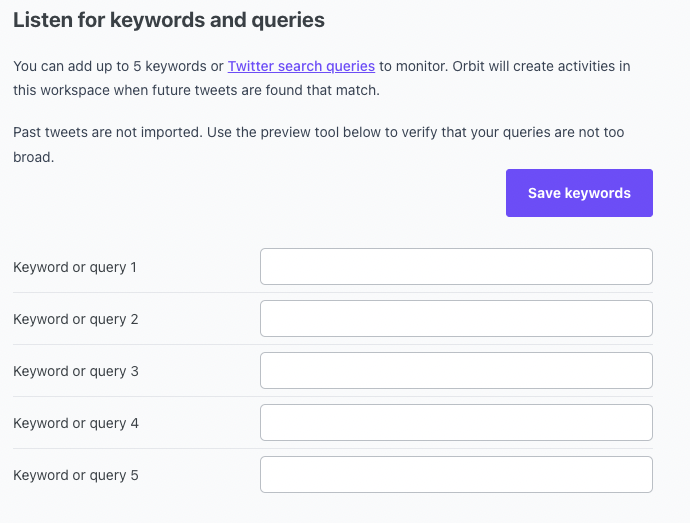Click the "Listen for keywords and queries" heading
690x523 pixels.
pos(169,19)
